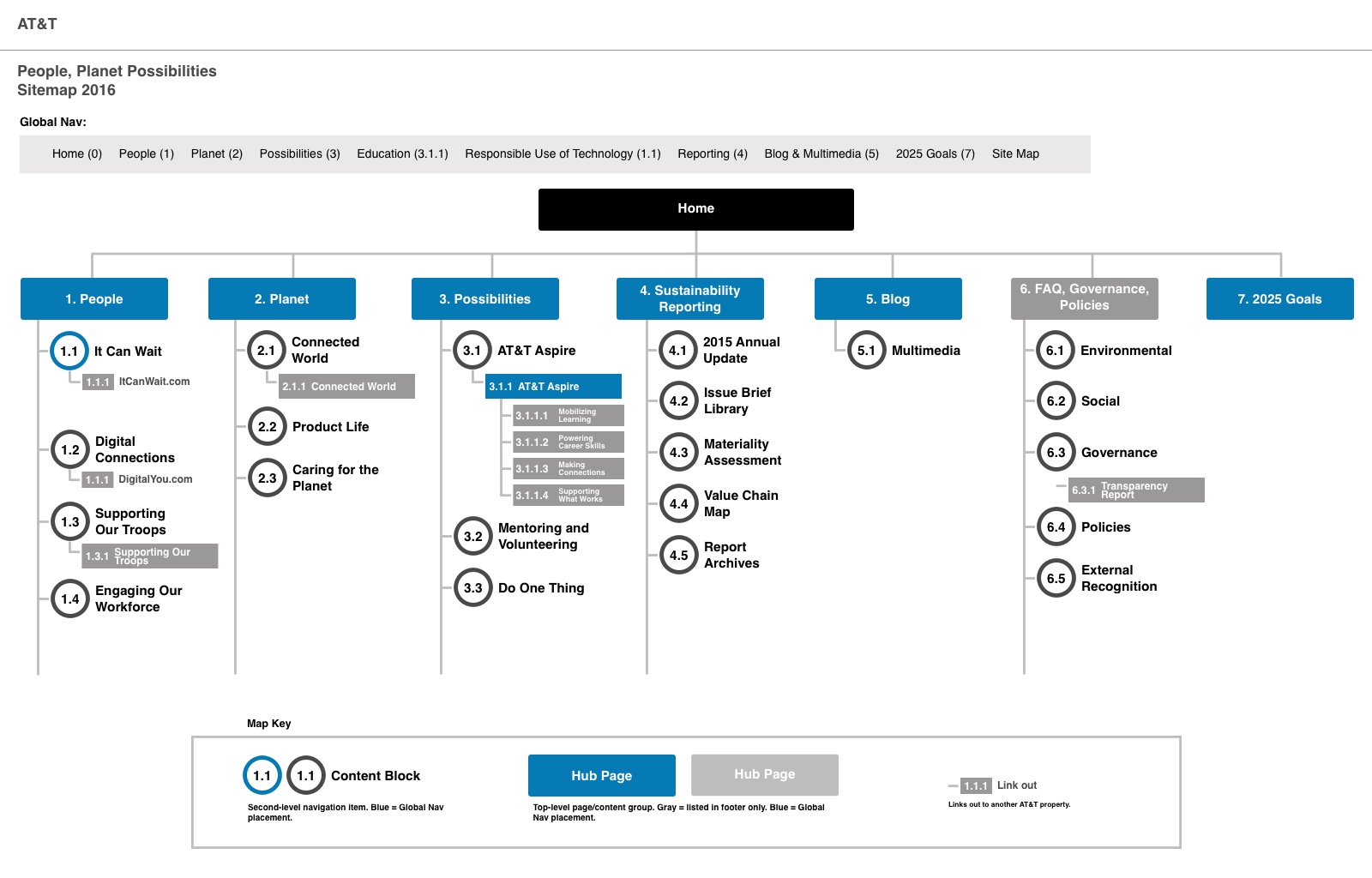Image resolution: width=1372 pixels, height=878 pixels.
Task: Click the gray Hub Page key sample
Action: click(765, 775)
